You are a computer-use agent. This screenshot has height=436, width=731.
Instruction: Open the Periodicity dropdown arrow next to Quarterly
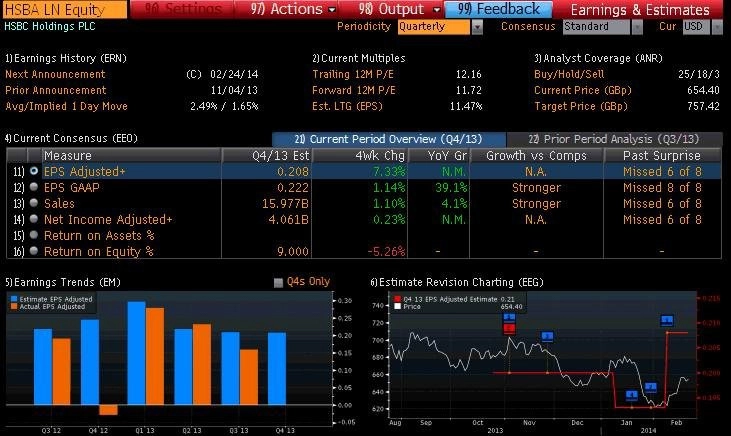coord(477,27)
